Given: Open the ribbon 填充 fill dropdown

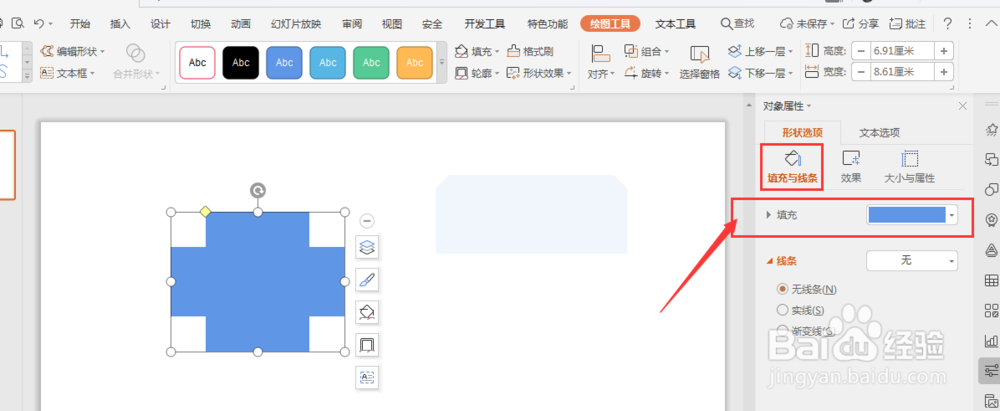Looking at the screenshot, I should point(476,51).
